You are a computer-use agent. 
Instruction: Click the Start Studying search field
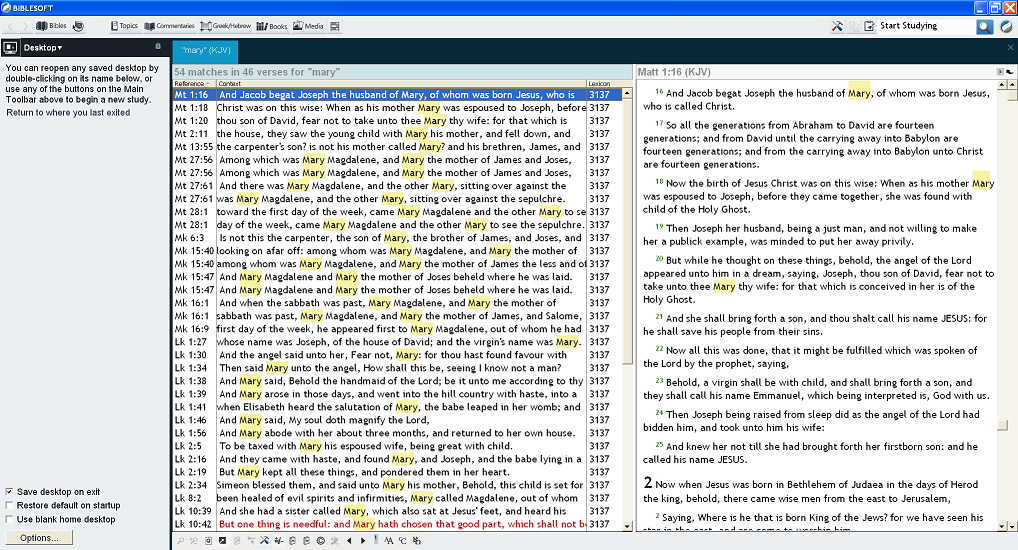[926, 26]
